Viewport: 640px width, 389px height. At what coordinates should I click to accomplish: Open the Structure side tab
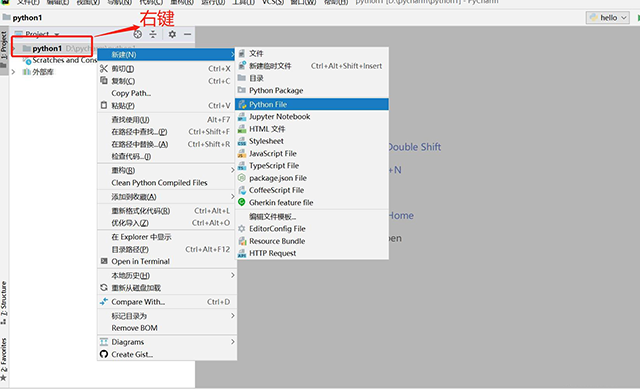point(4,302)
